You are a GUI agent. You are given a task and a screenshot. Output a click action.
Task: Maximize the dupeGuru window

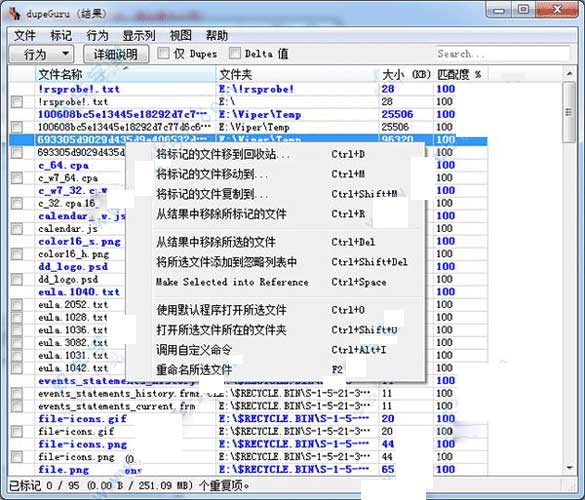point(523,10)
